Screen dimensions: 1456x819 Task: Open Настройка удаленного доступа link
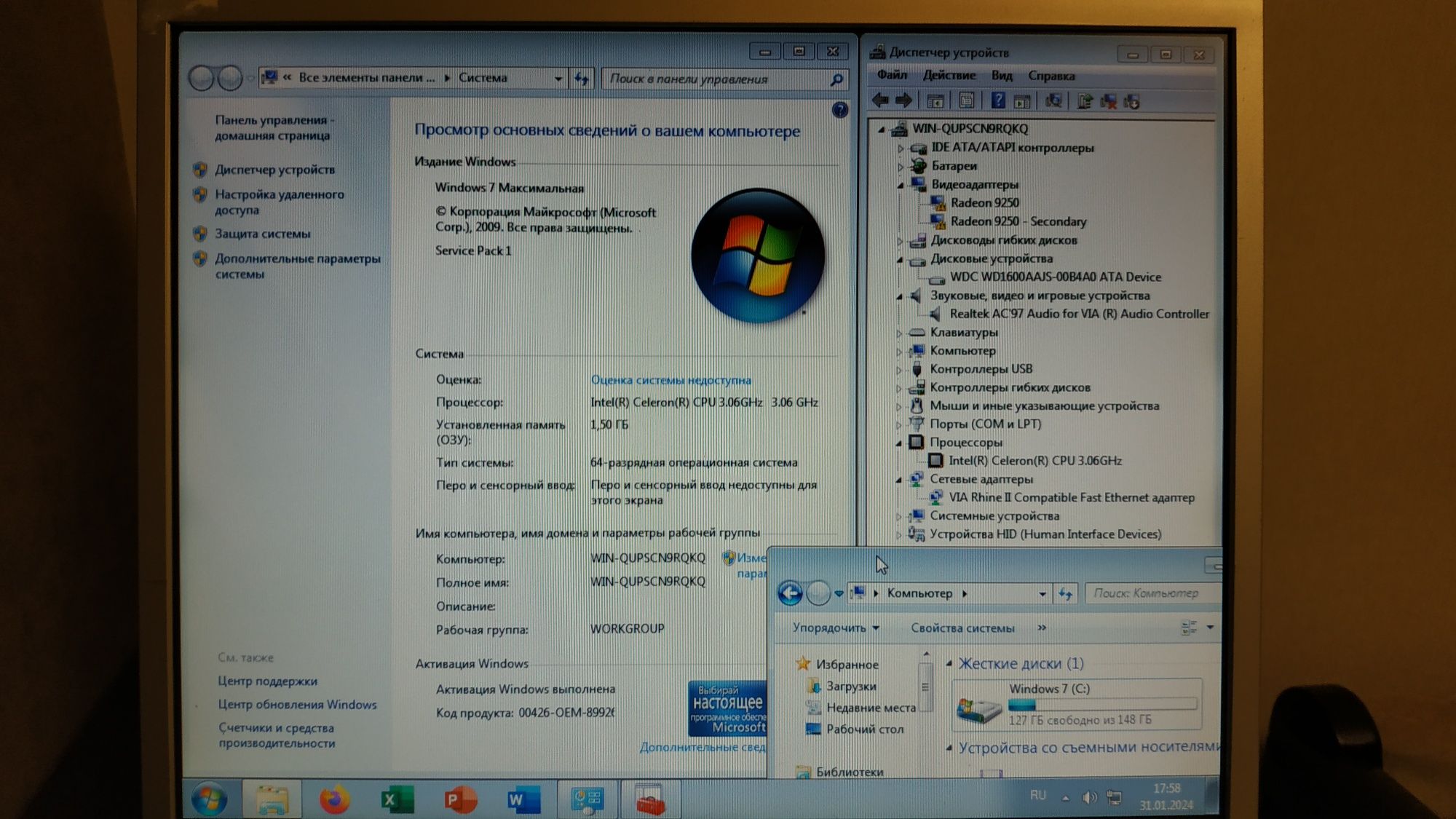point(280,202)
